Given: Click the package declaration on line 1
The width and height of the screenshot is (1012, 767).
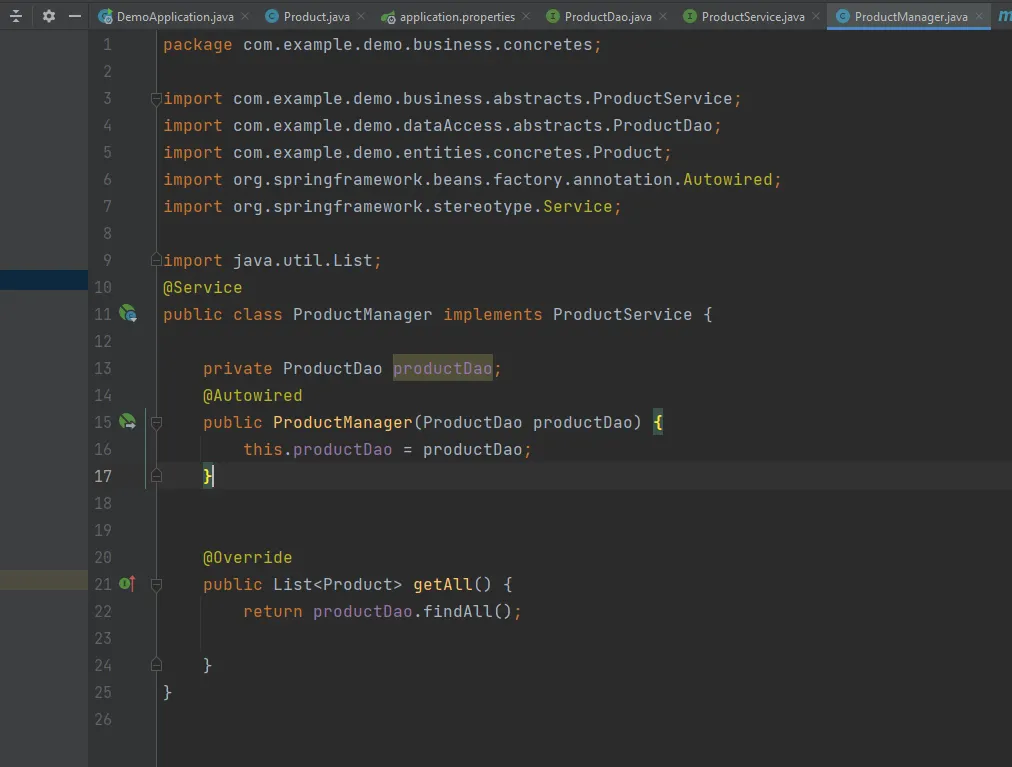Looking at the screenshot, I should [382, 45].
